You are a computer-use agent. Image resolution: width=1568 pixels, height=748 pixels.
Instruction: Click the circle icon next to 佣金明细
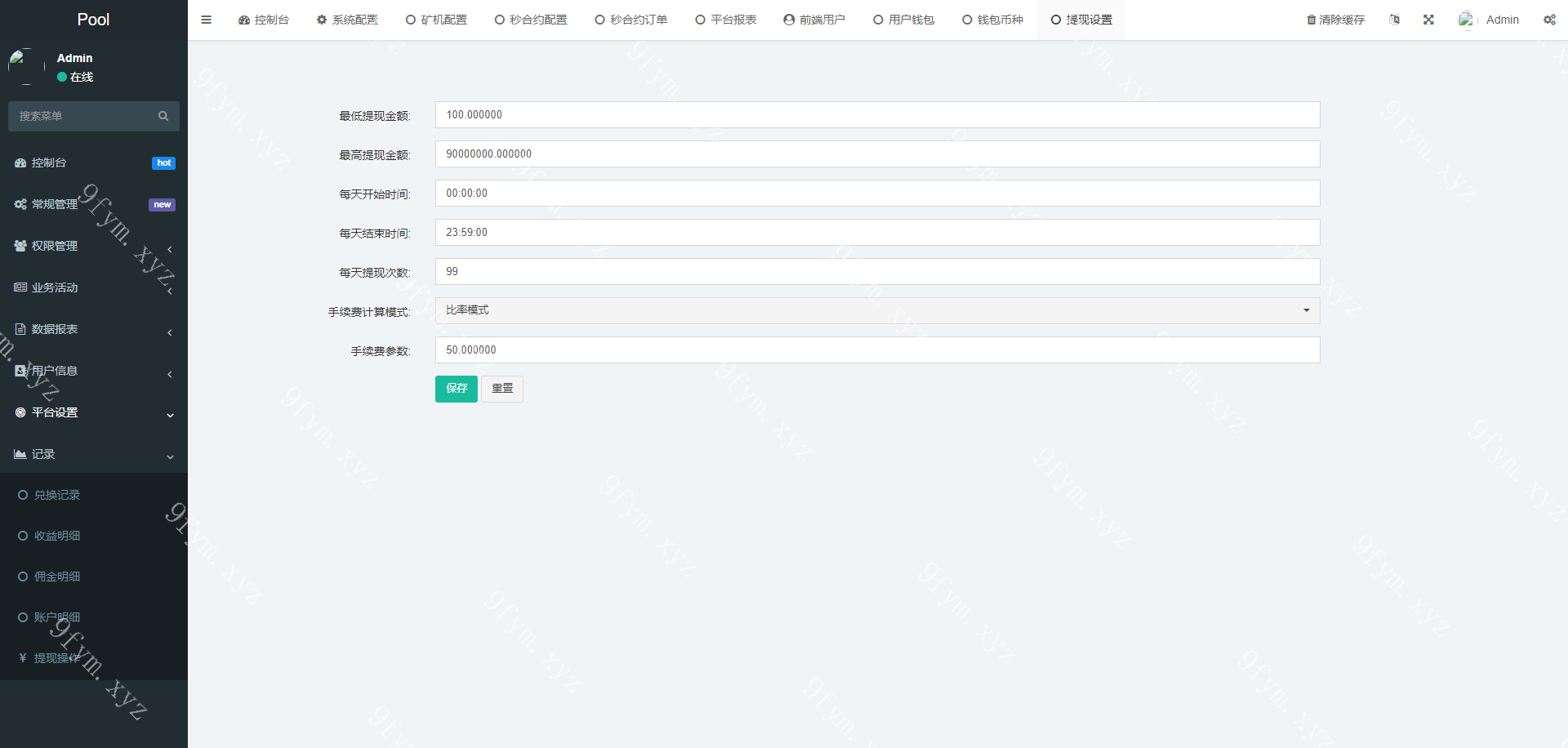(x=23, y=577)
